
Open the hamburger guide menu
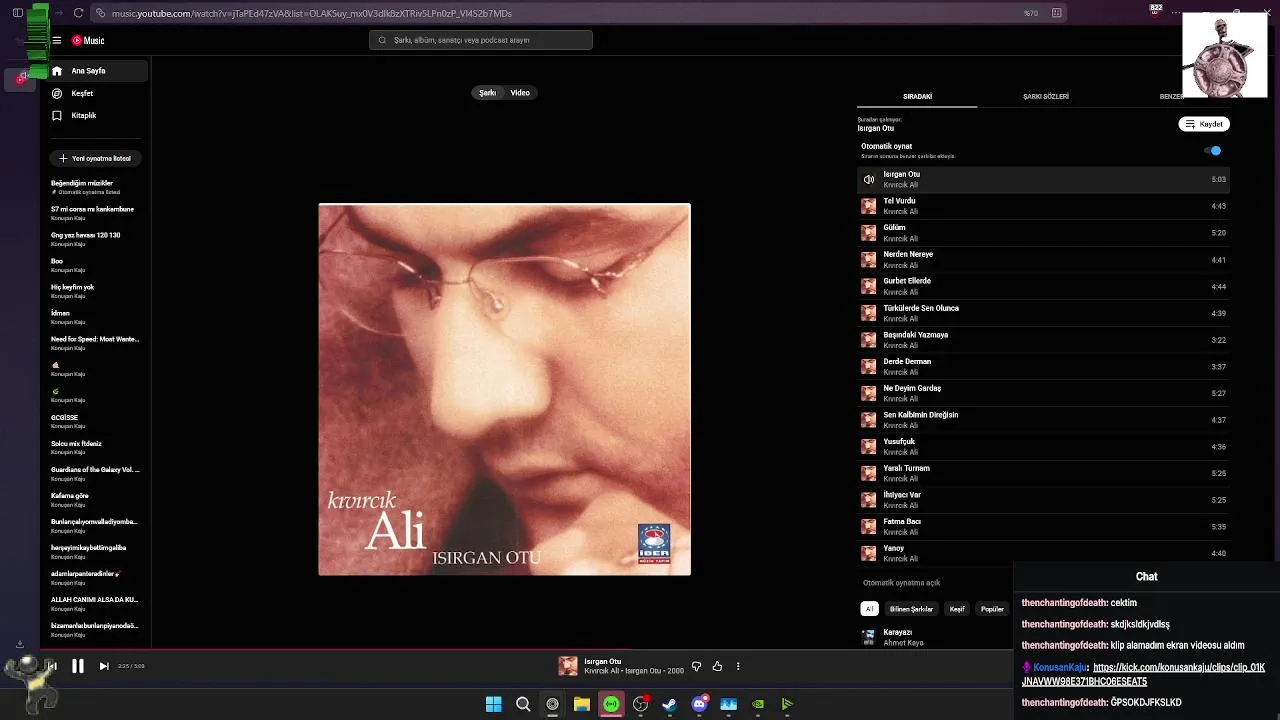coord(57,41)
